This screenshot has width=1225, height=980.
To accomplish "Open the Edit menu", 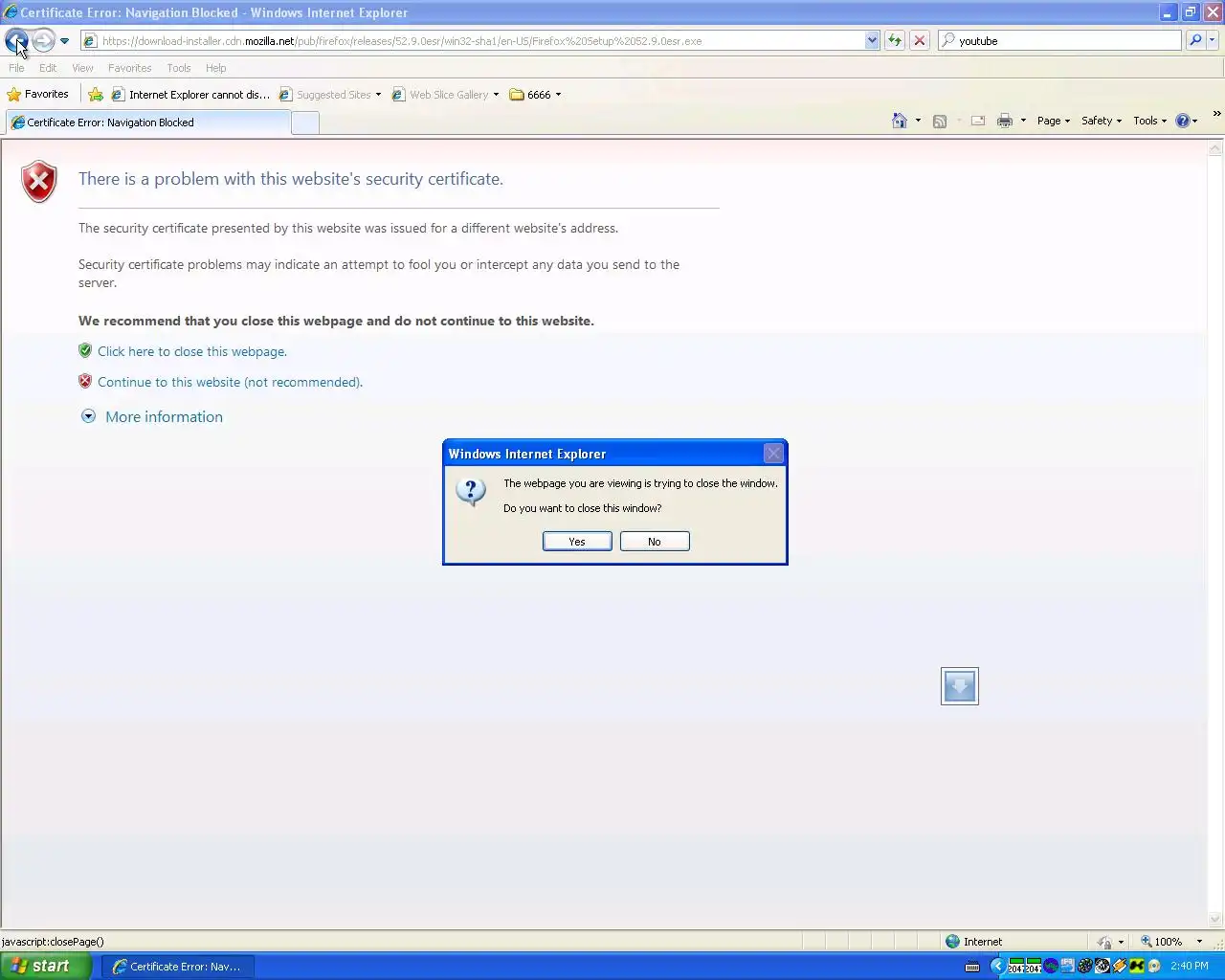I will click(x=48, y=68).
